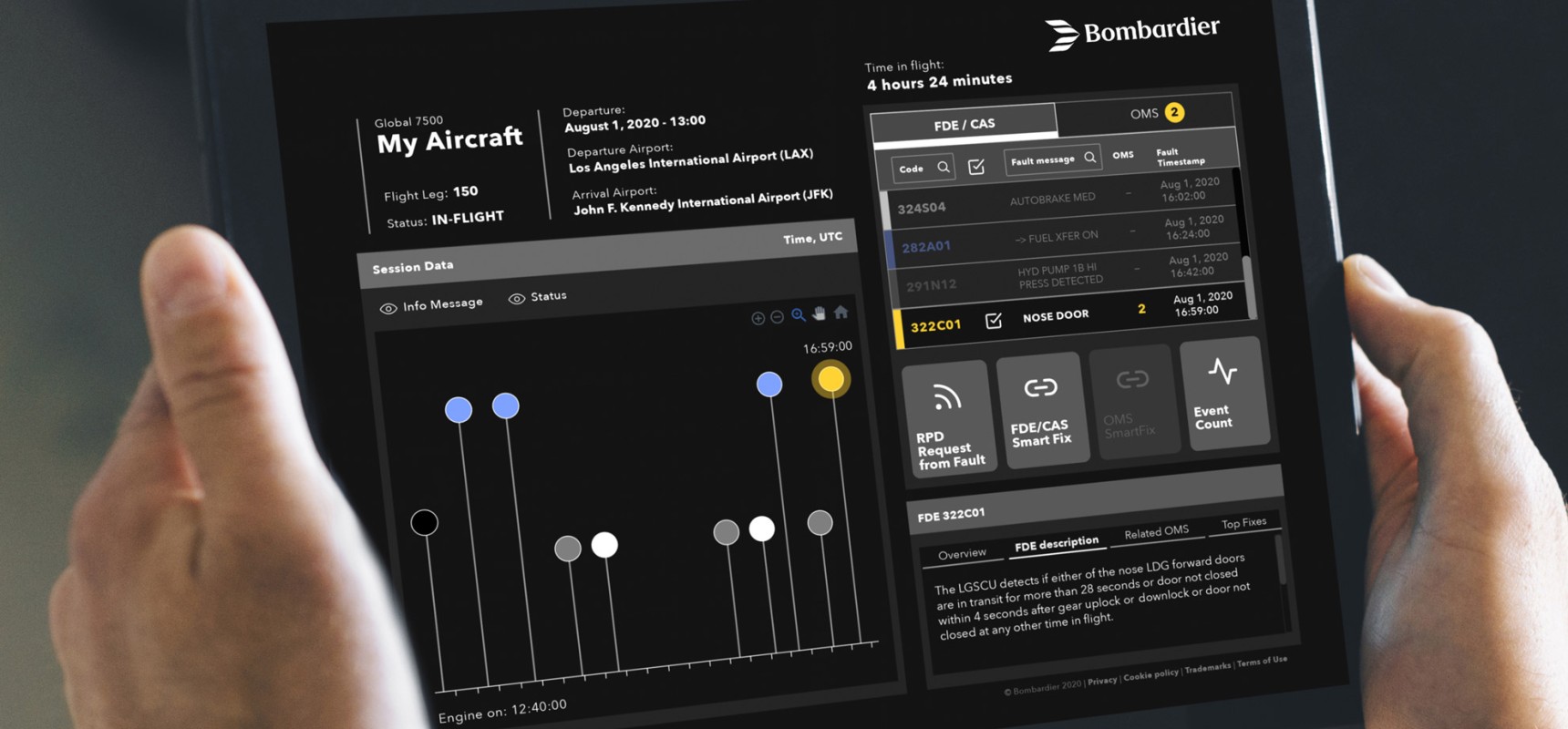Open the Trademarks footer link
1568x729 pixels.
coord(1208,668)
